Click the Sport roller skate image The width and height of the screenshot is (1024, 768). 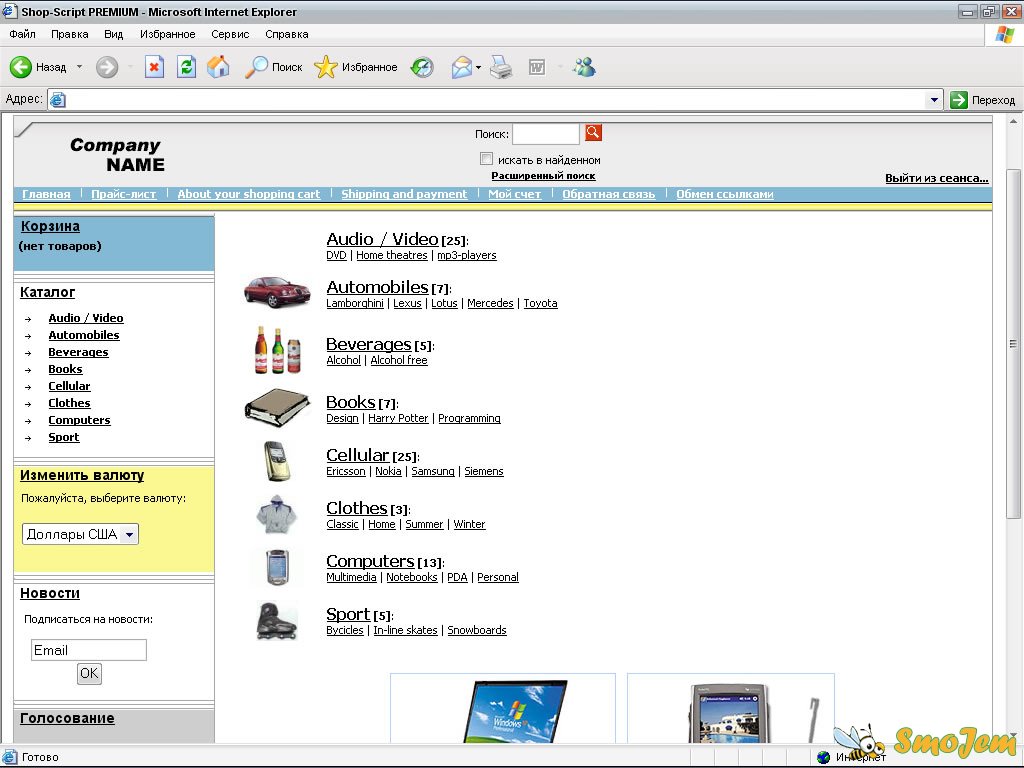pos(277,620)
